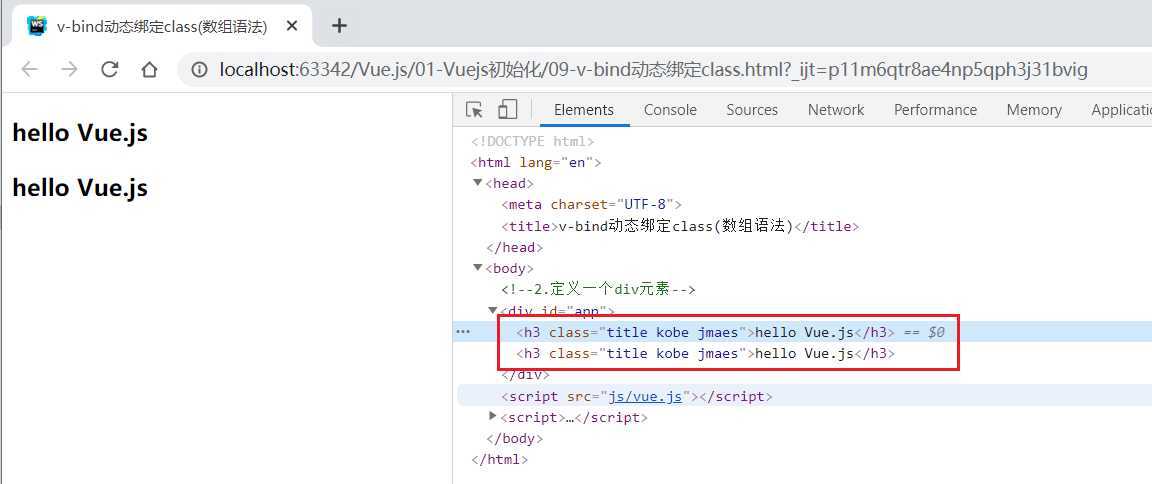Reload the current page
Screen dimensions: 1152x484
[x=109, y=70]
